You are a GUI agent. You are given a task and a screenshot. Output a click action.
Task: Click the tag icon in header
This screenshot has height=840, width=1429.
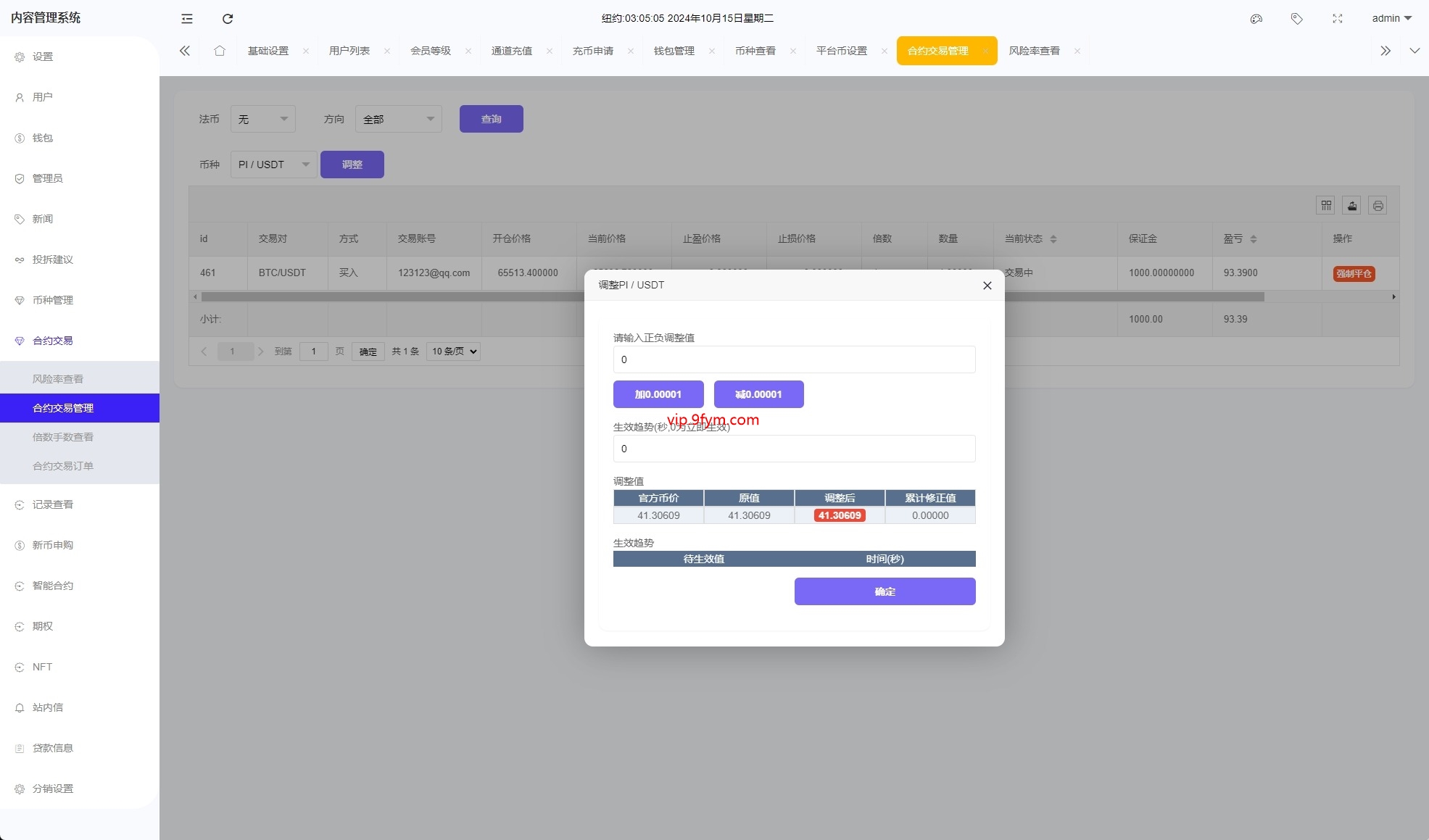tap(1297, 19)
